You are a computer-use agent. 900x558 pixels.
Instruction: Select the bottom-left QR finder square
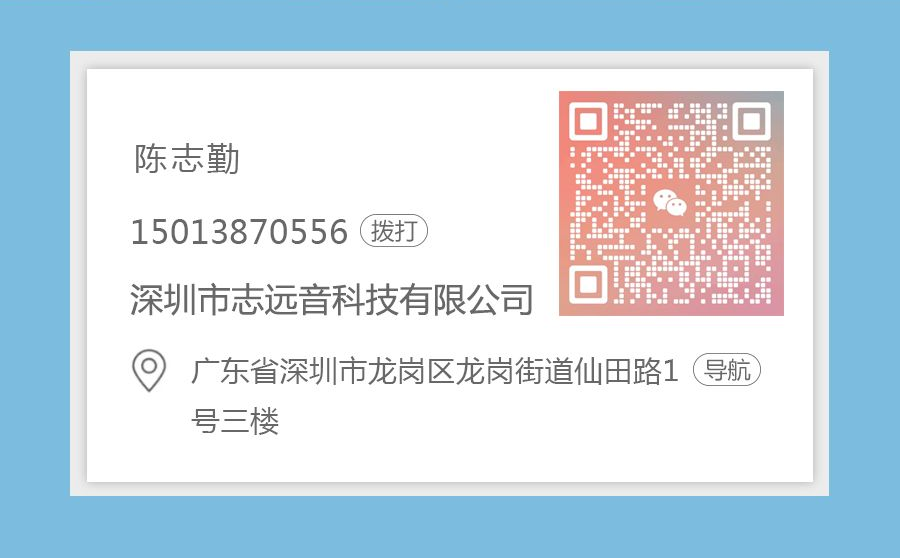pyautogui.click(x=588, y=284)
